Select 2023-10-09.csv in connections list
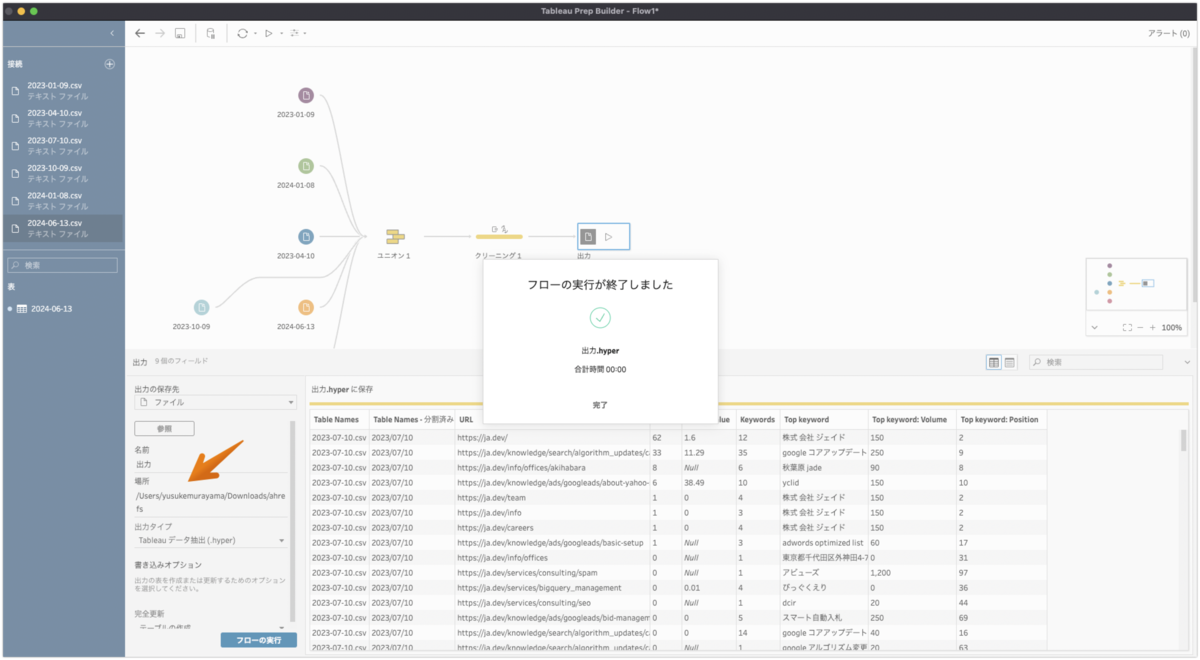The image size is (1200, 660). point(63,173)
